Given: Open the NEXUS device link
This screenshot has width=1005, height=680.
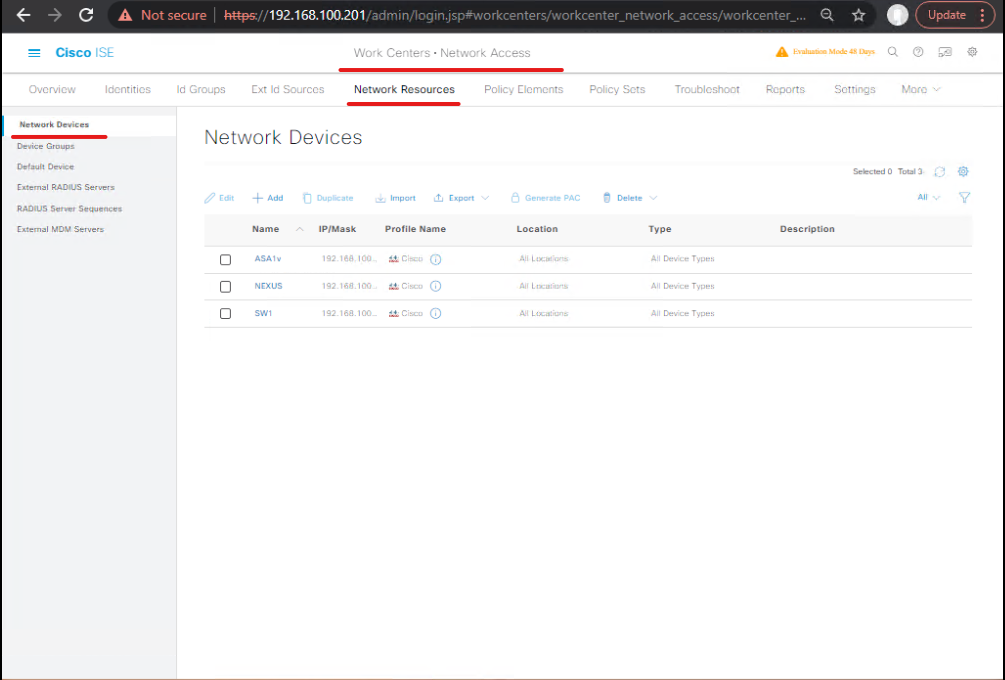Looking at the screenshot, I should (269, 286).
